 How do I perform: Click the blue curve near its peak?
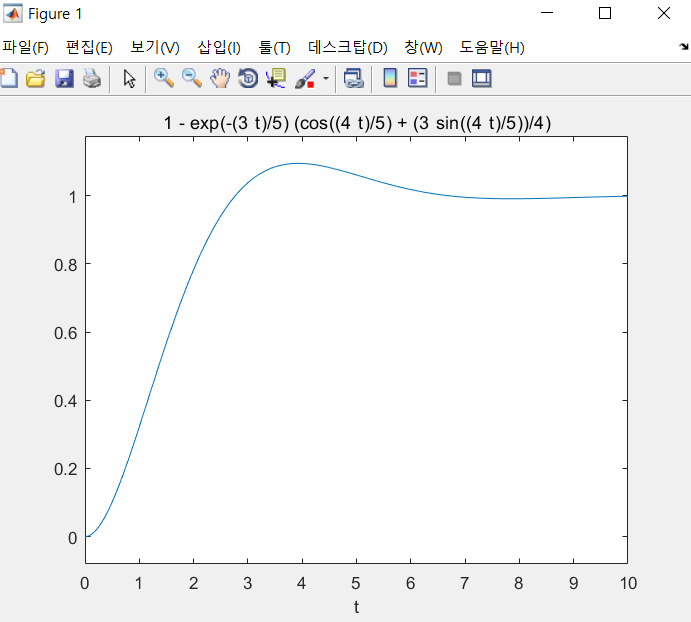coord(298,164)
